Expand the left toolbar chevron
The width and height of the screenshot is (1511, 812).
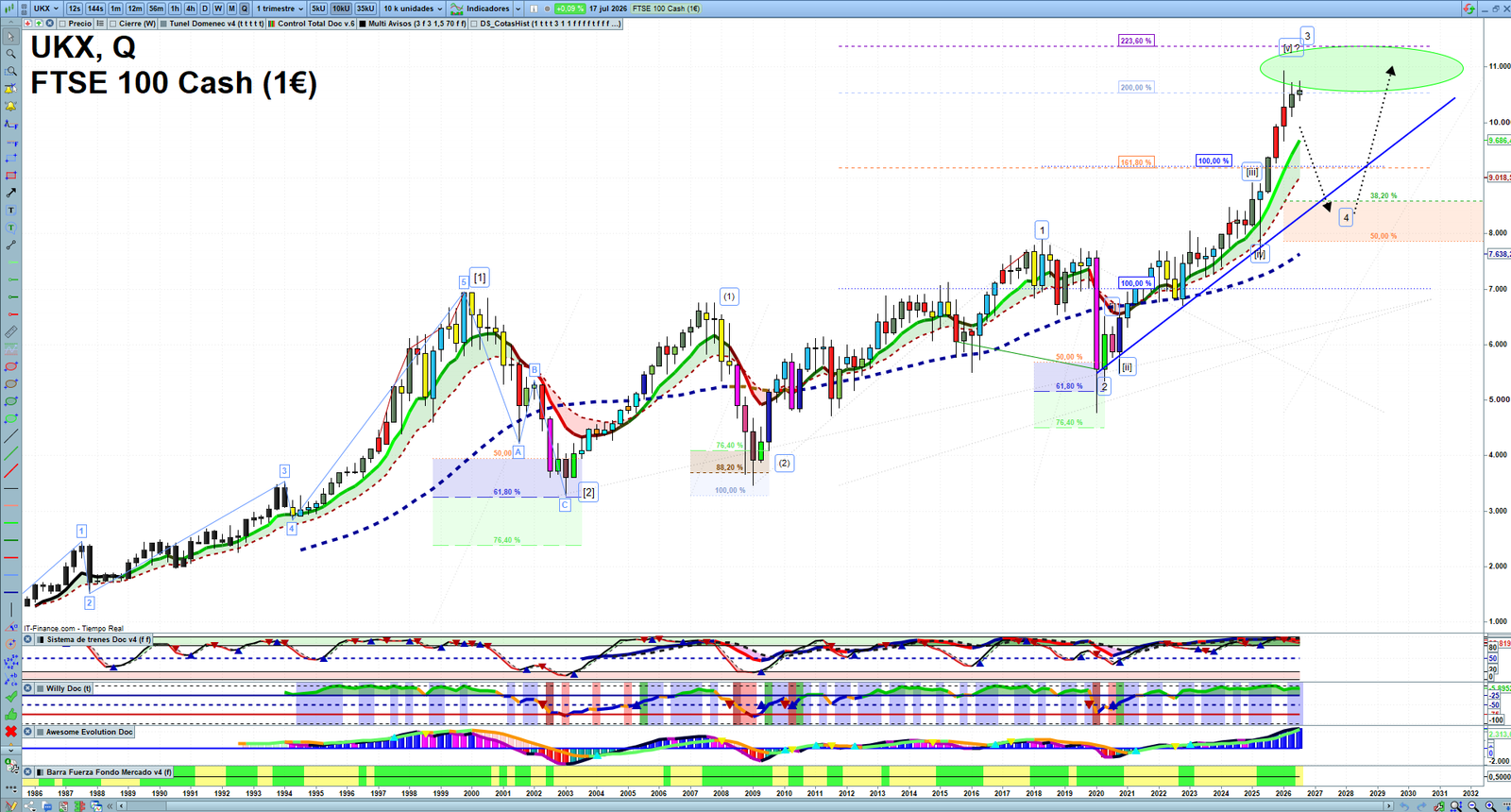pos(11,751)
